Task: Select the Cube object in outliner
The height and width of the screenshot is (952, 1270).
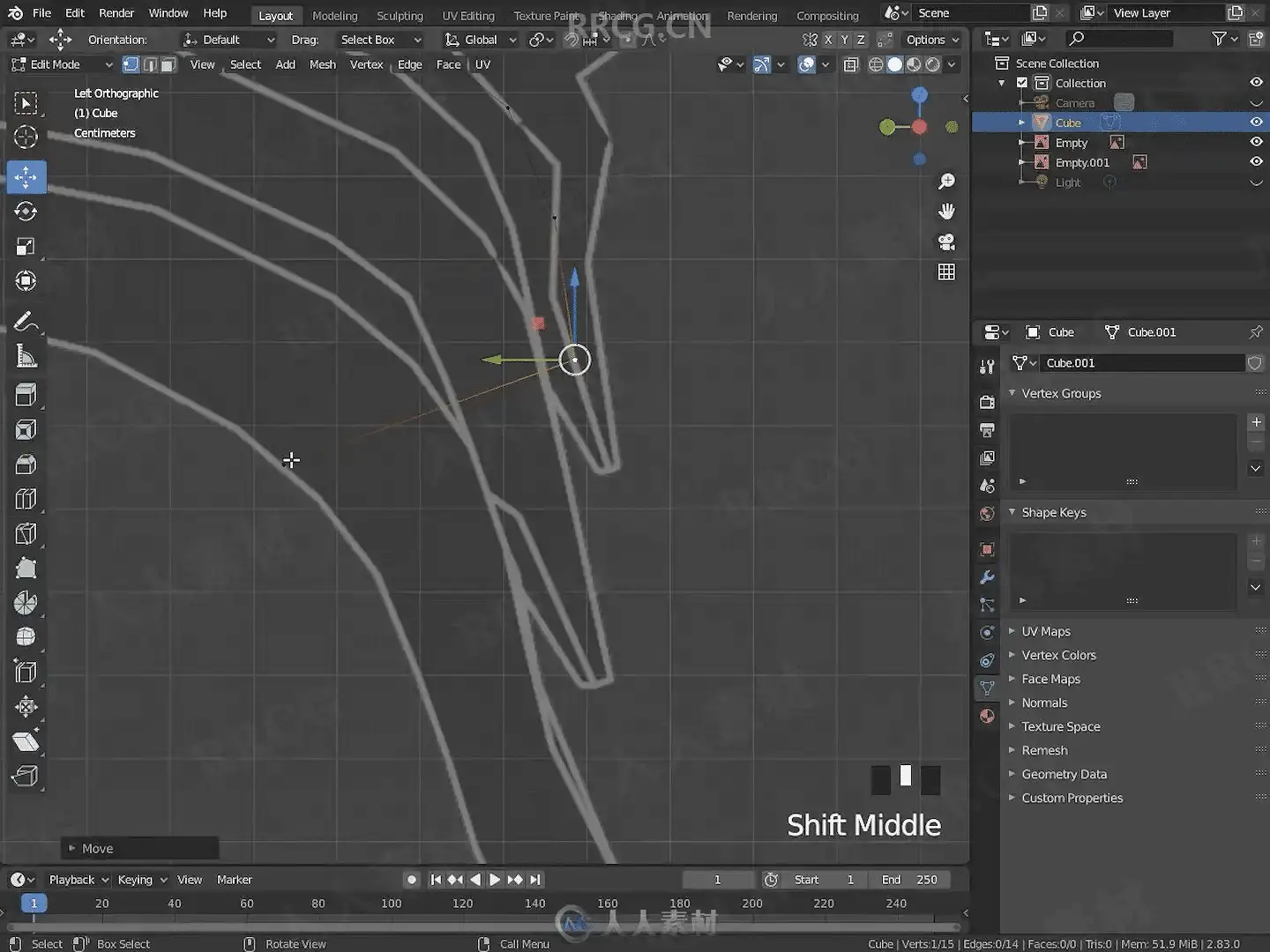Action: (x=1068, y=123)
